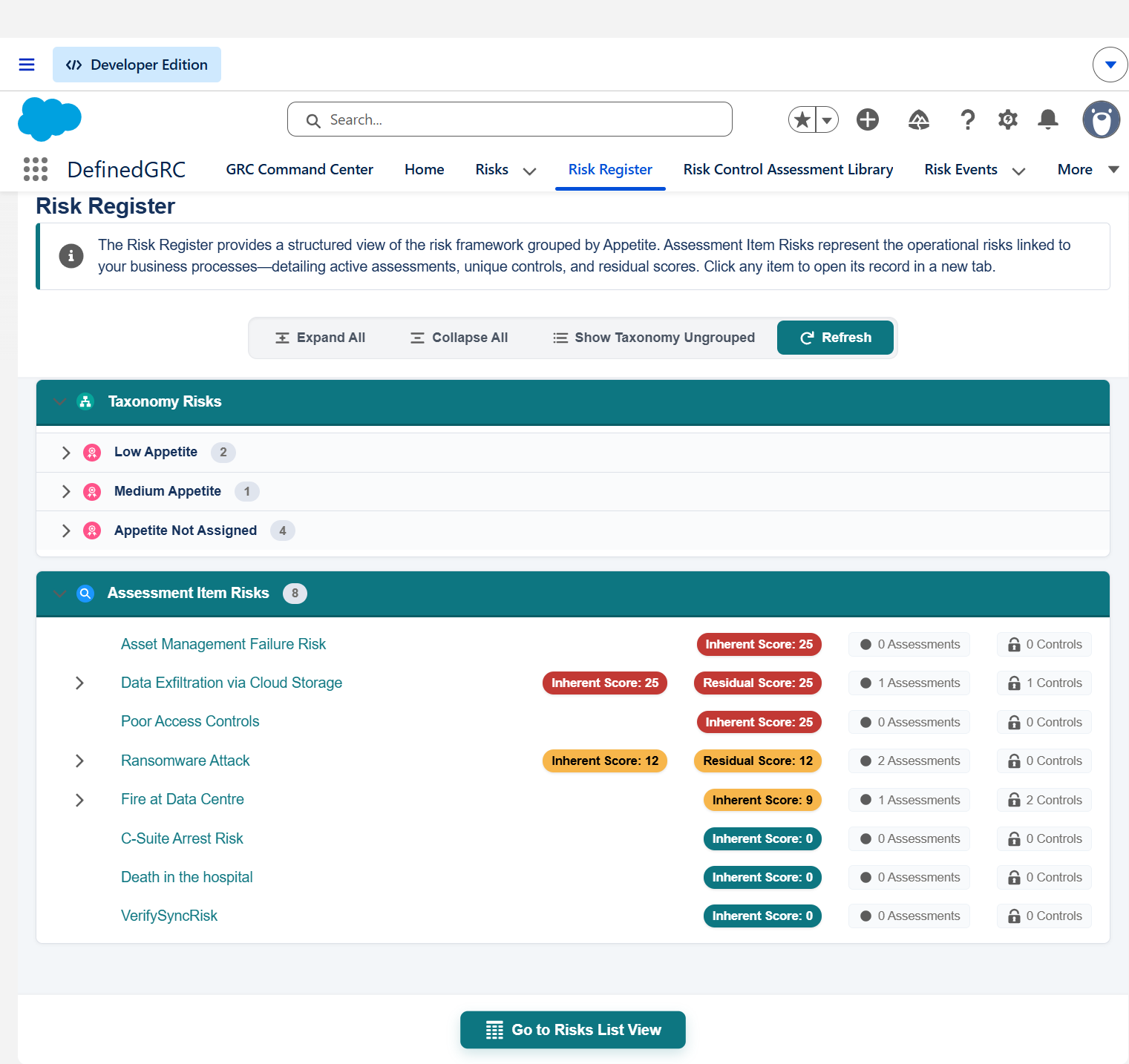The width and height of the screenshot is (1129, 1064).
Task: Open the Risks tab
Action: pyautogui.click(x=491, y=169)
